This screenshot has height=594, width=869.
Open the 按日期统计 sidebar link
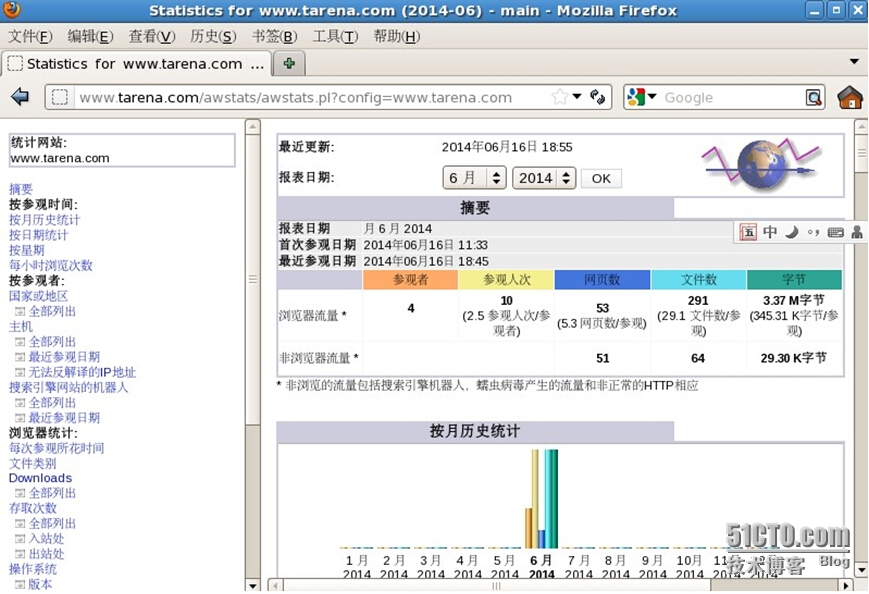tap(38, 235)
